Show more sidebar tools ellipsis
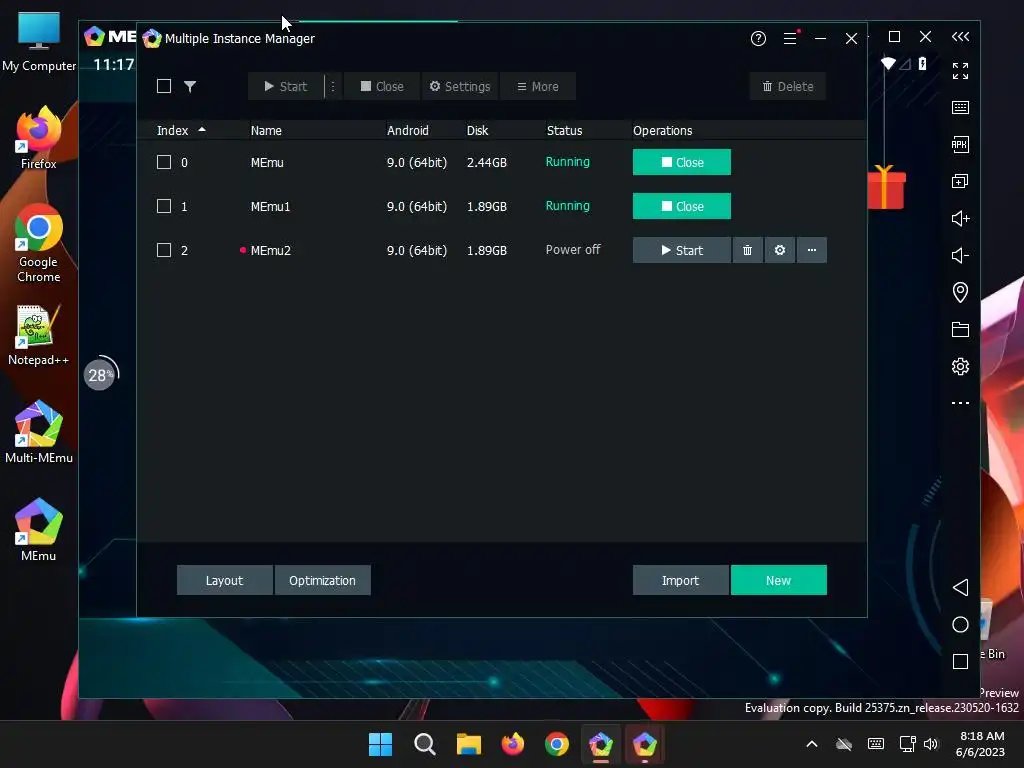The width and height of the screenshot is (1024, 768). (x=960, y=403)
